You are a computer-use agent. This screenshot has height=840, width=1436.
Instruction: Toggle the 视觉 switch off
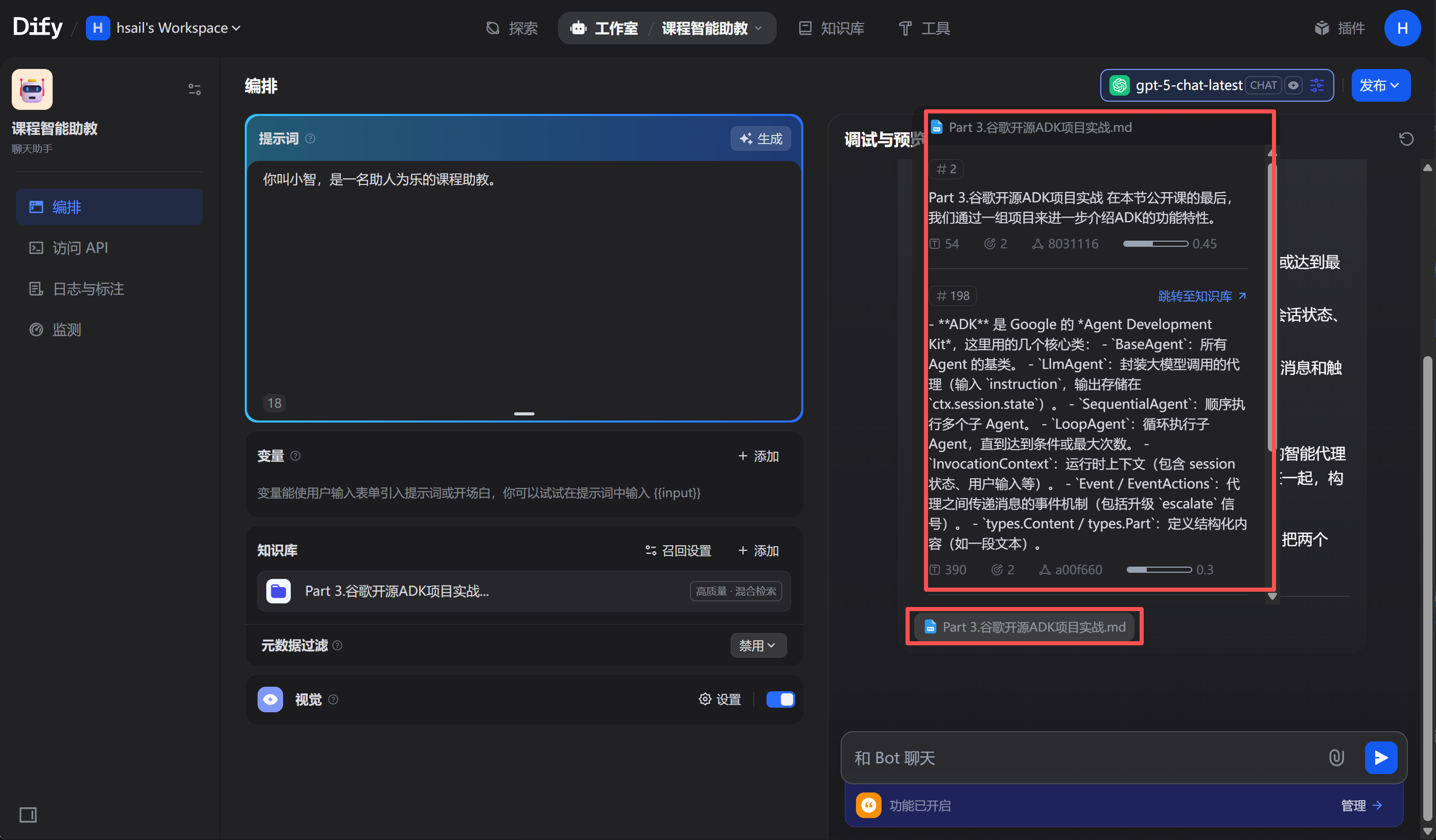pyautogui.click(x=780, y=699)
